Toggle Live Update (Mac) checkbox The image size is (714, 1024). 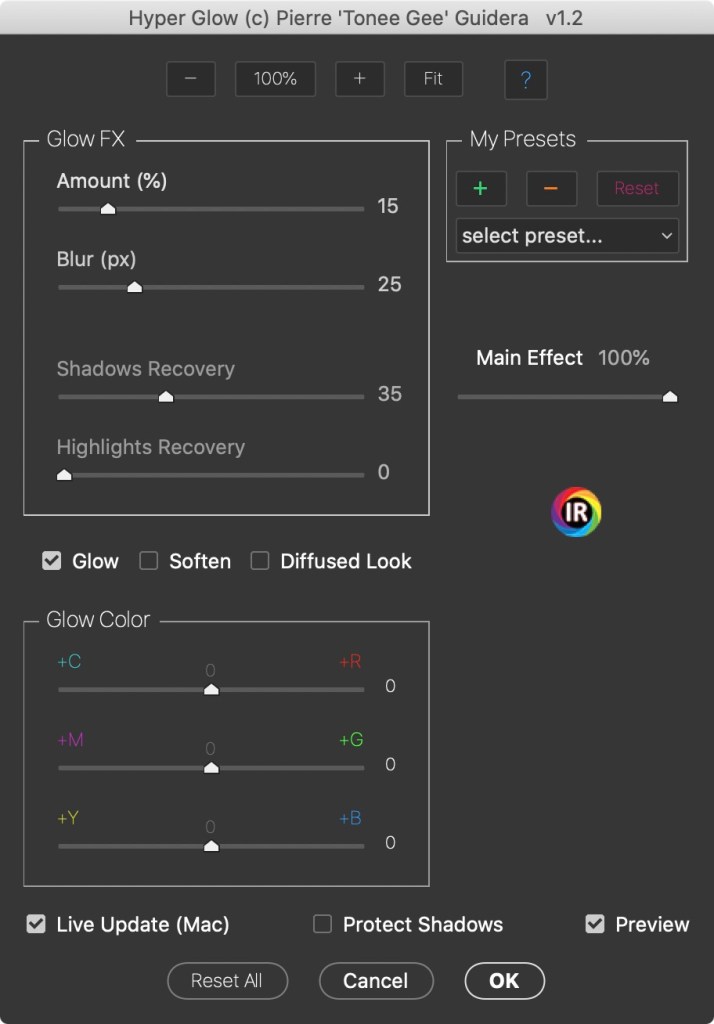click(36, 924)
